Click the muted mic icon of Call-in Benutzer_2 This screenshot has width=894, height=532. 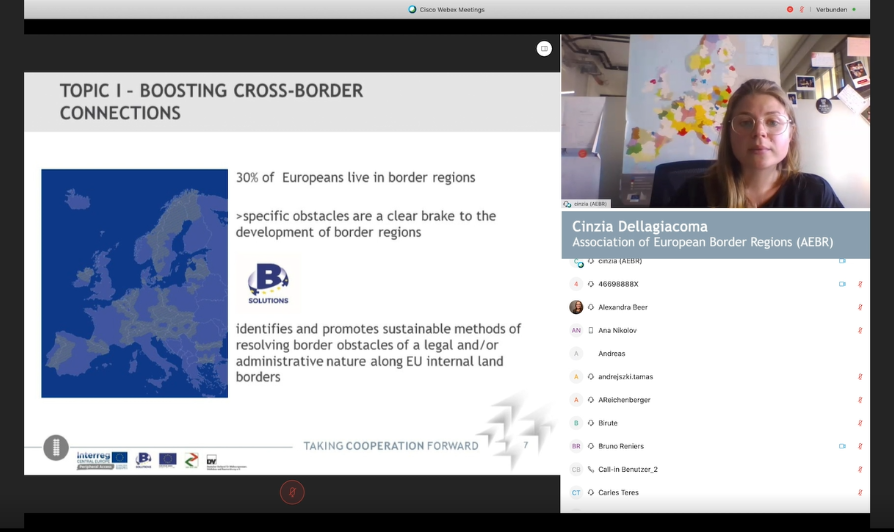click(860, 469)
